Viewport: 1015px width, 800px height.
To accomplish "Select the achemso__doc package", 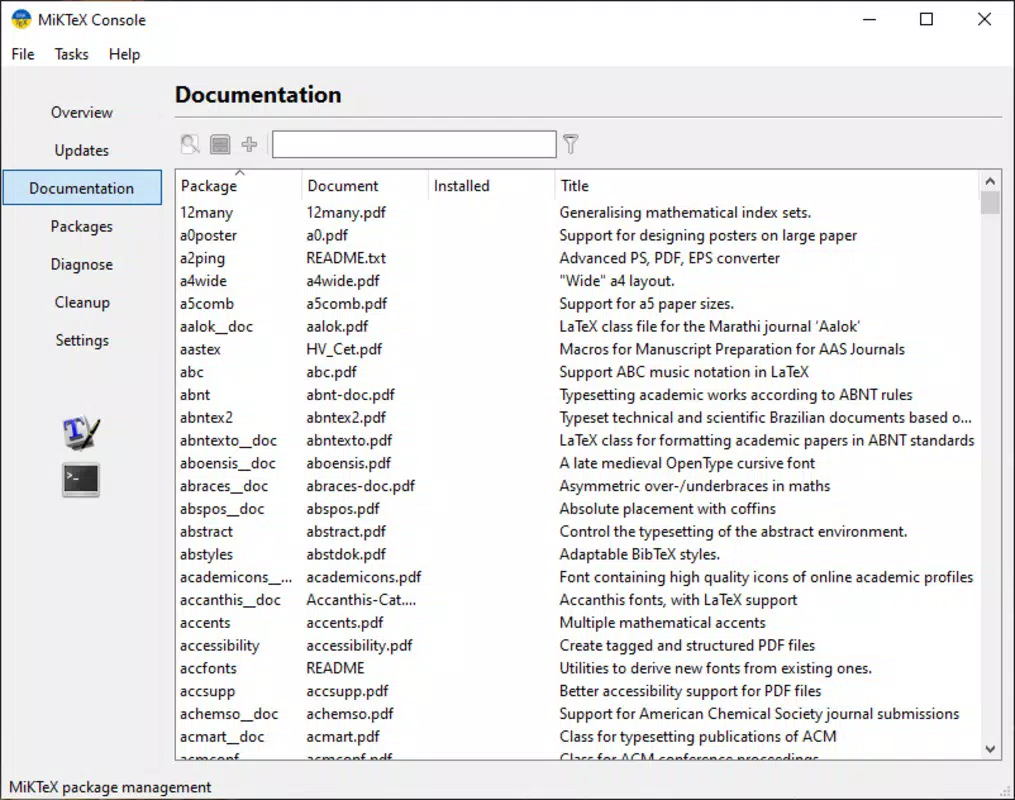I will tap(229, 714).
